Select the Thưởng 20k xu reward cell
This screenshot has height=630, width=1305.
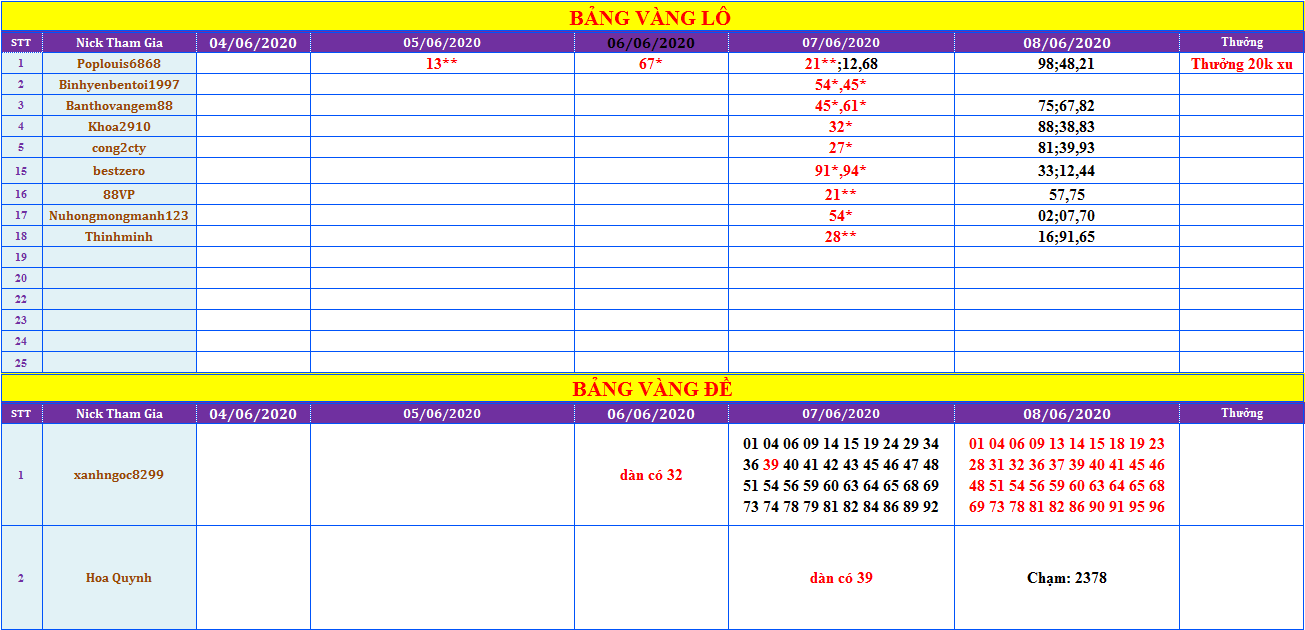tap(1241, 64)
